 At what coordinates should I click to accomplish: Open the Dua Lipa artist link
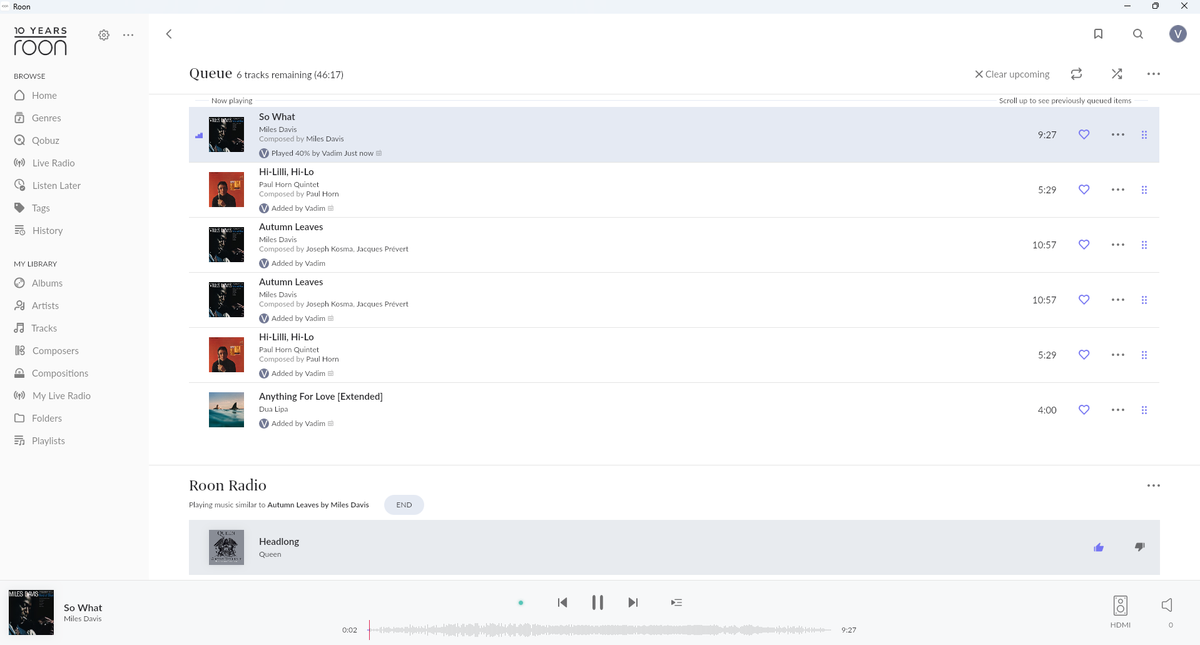click(273, 409)
